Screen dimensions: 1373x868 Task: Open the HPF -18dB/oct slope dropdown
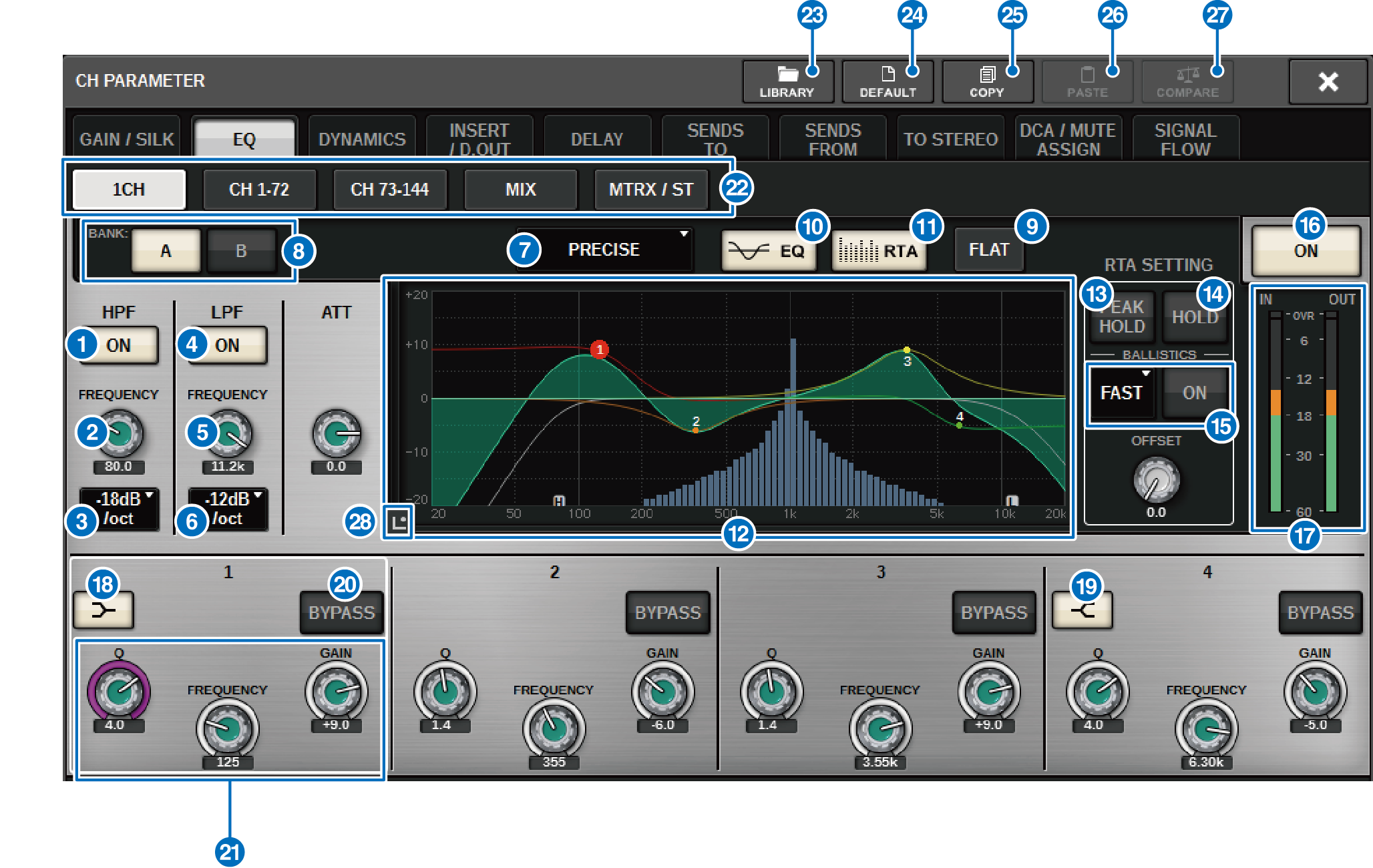point(119,509)
